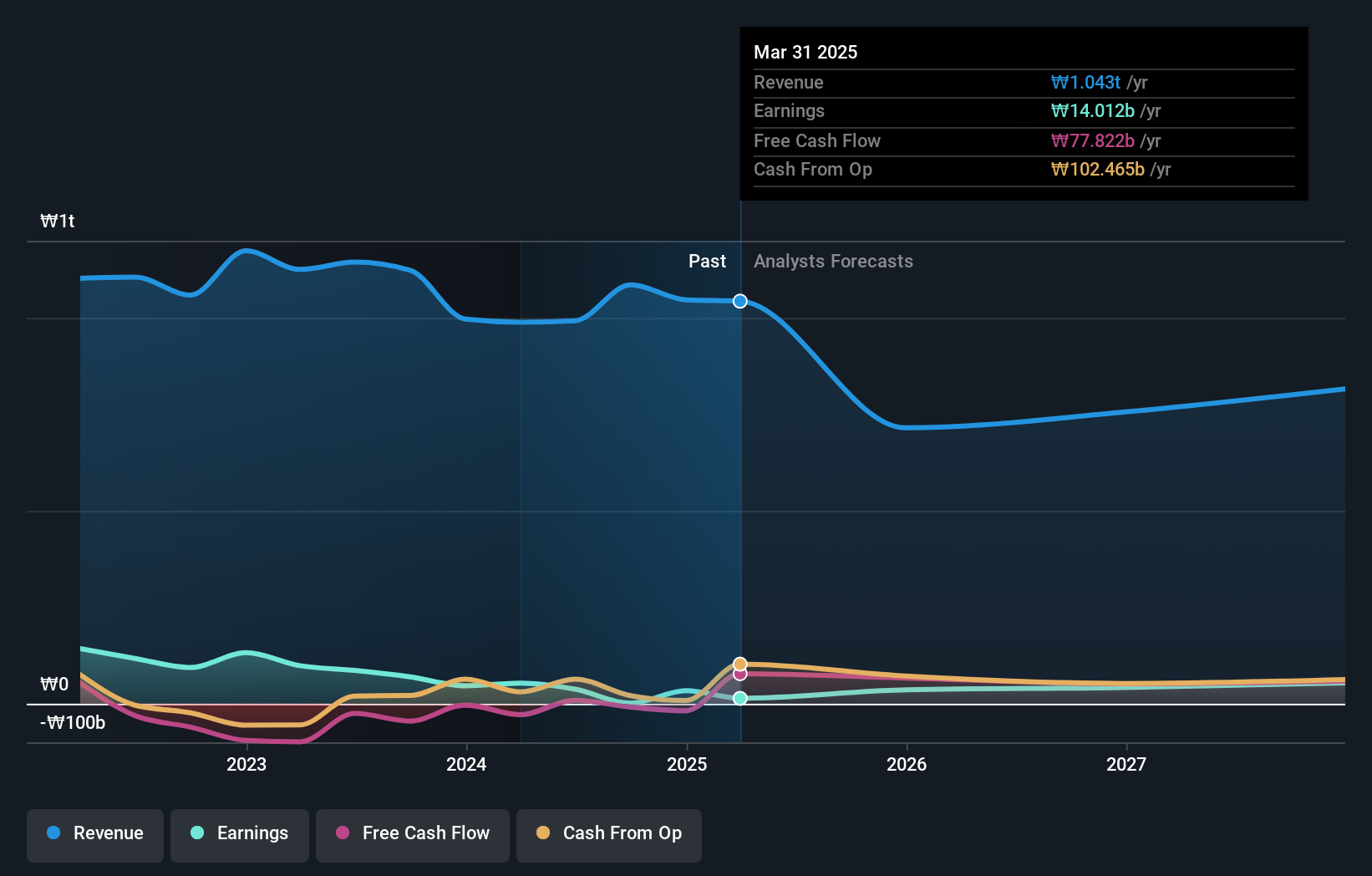Image resolution: width=1372 pixels, height=876 pixels.
Task: Hide the Earnings series via its legend
Action: [240, 833]
